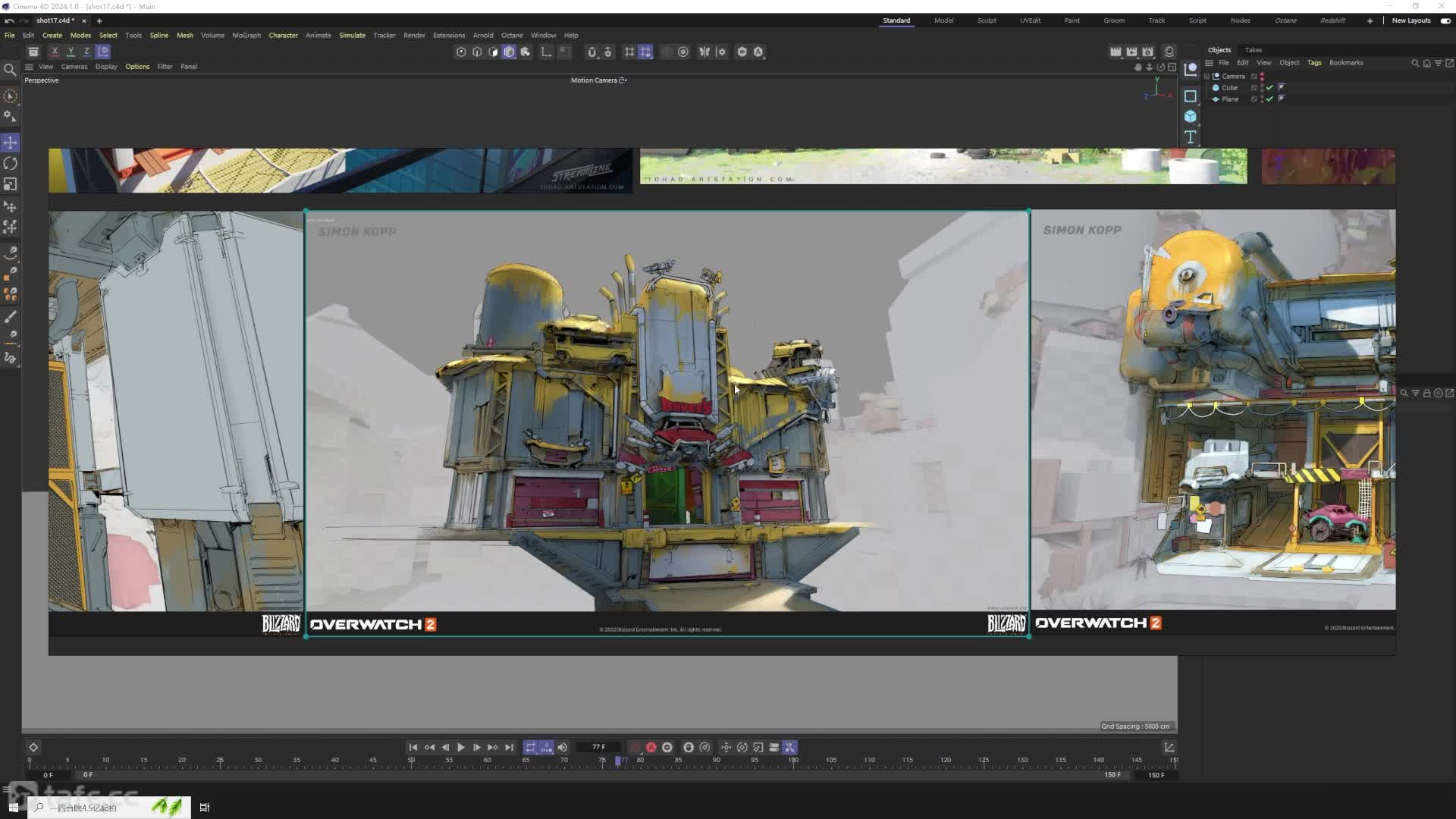
Task: Open the MoGraph menu
Action: coord(246,35)
